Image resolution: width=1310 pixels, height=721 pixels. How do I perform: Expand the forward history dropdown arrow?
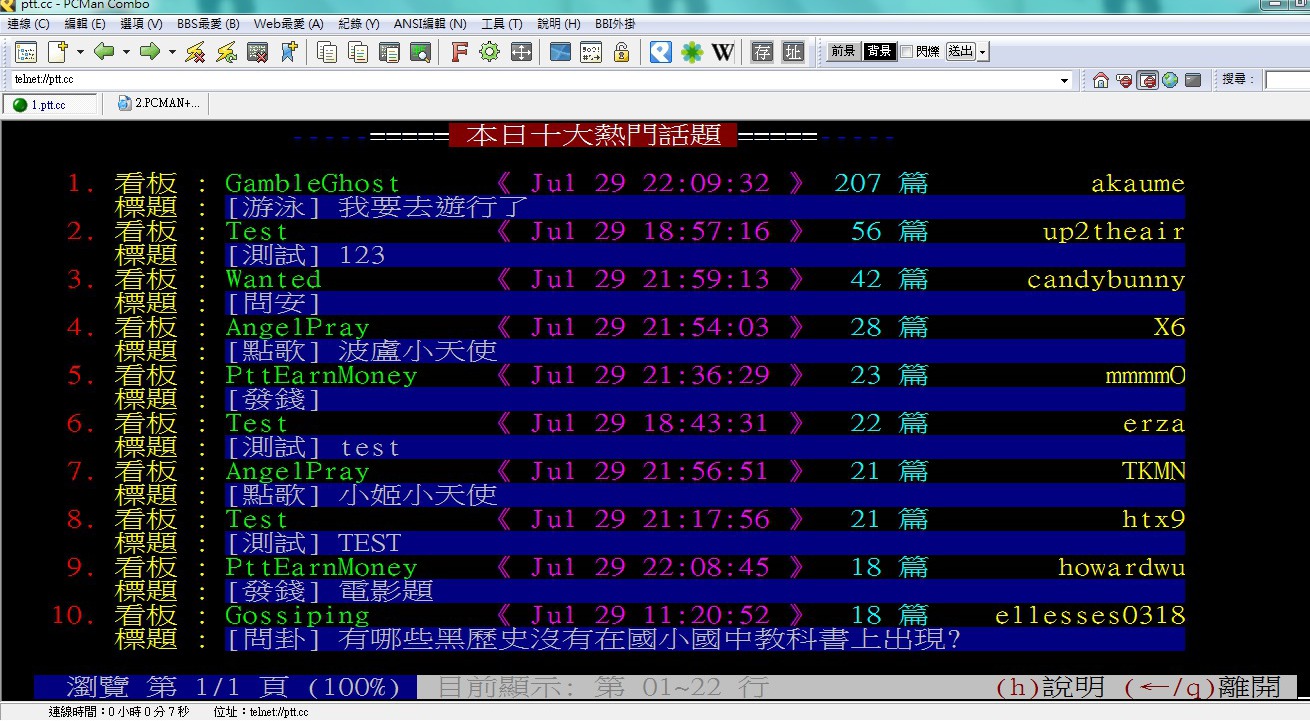[x=172, y=52]
